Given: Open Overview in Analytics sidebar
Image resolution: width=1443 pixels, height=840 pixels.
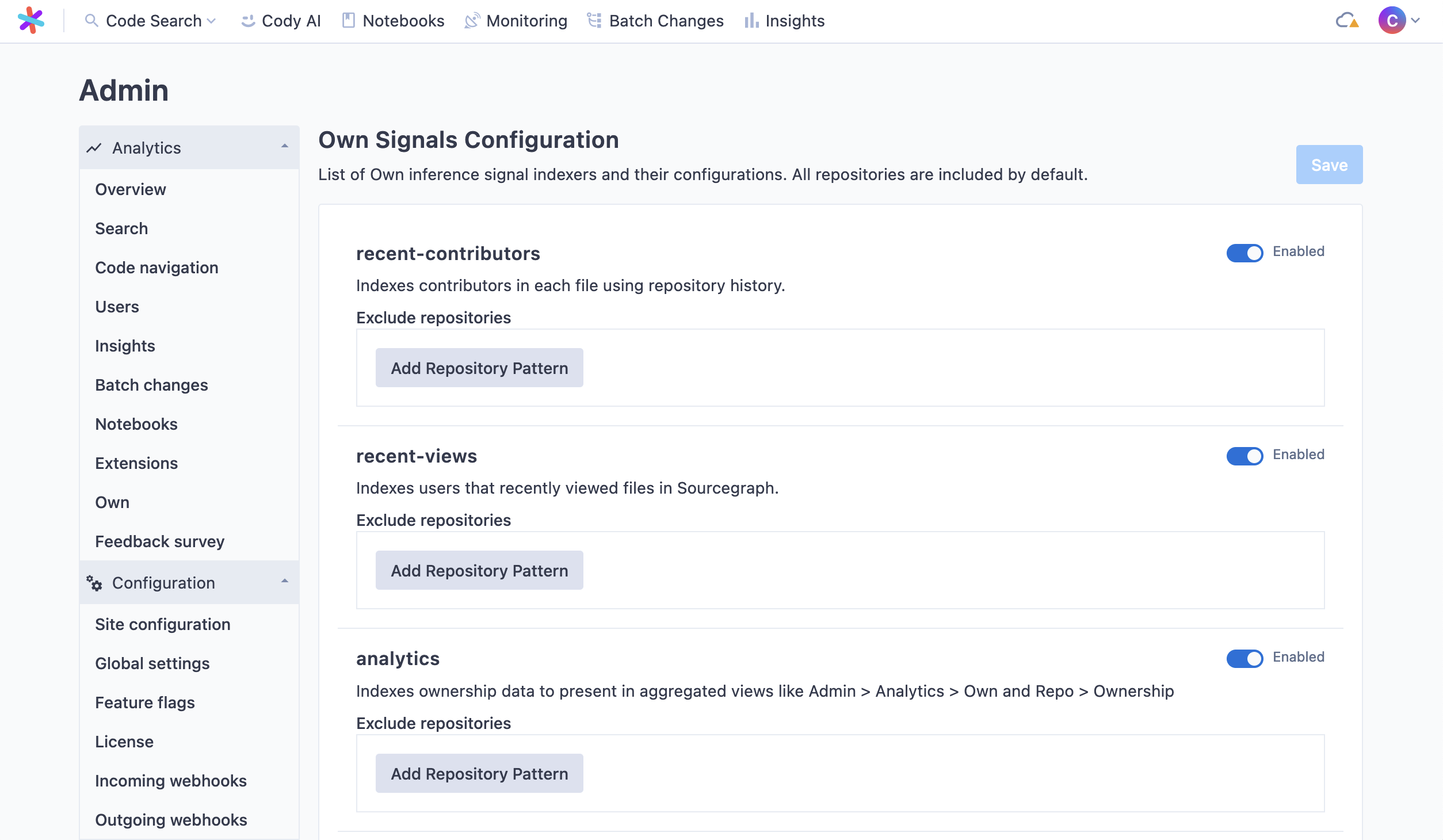Looking at the screenshot, I should click(189, 189).
